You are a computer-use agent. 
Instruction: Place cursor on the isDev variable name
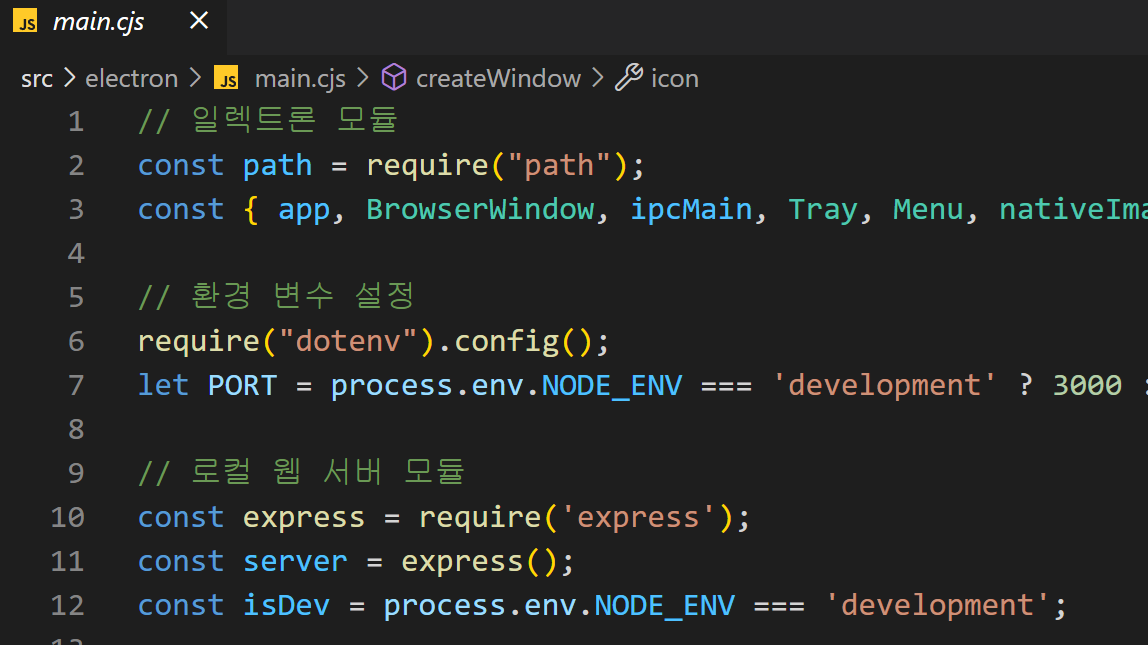click(x=286, y=605)
